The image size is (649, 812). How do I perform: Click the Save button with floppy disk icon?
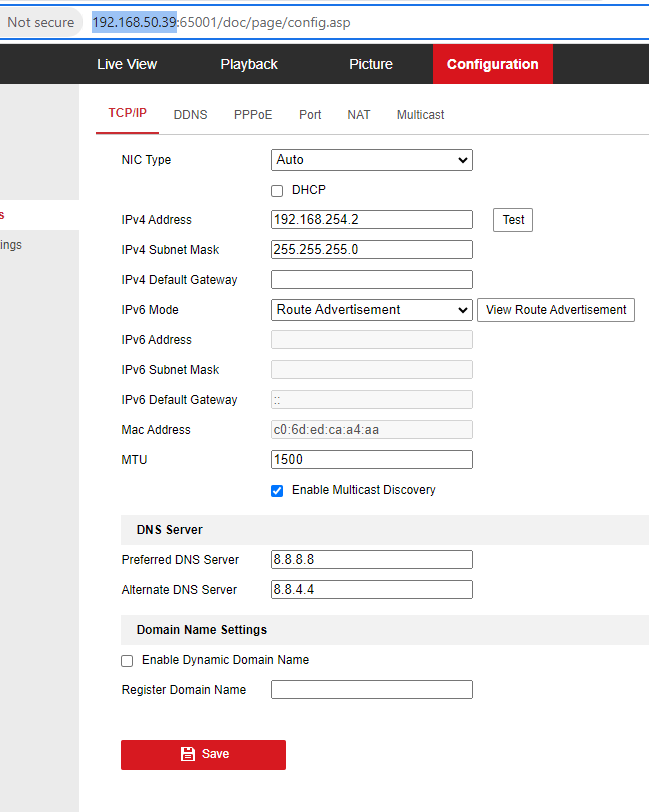coord(203,755)
